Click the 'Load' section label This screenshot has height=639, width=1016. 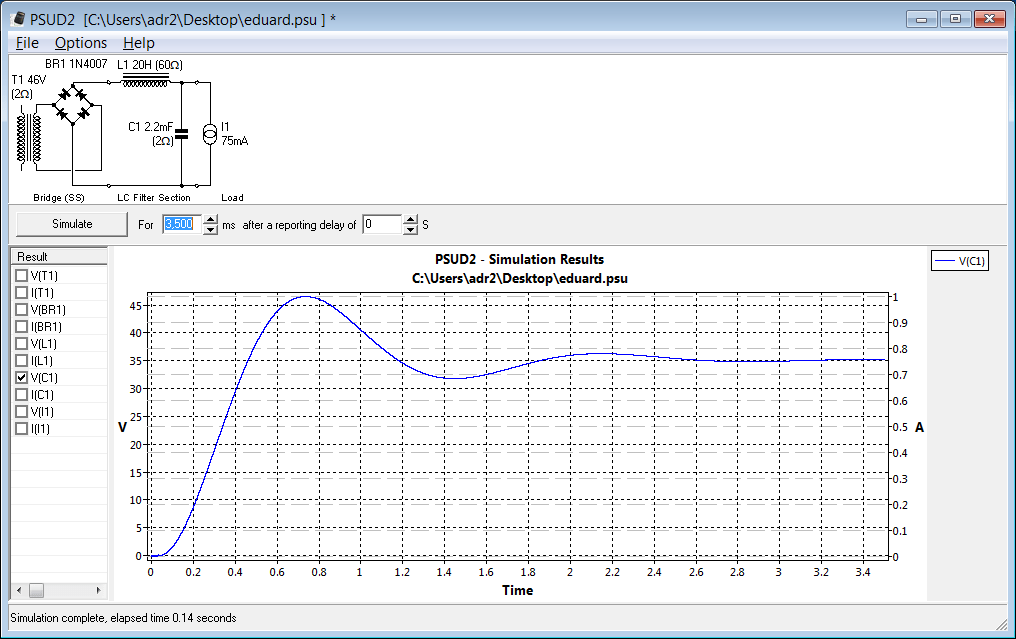(233, 198)
